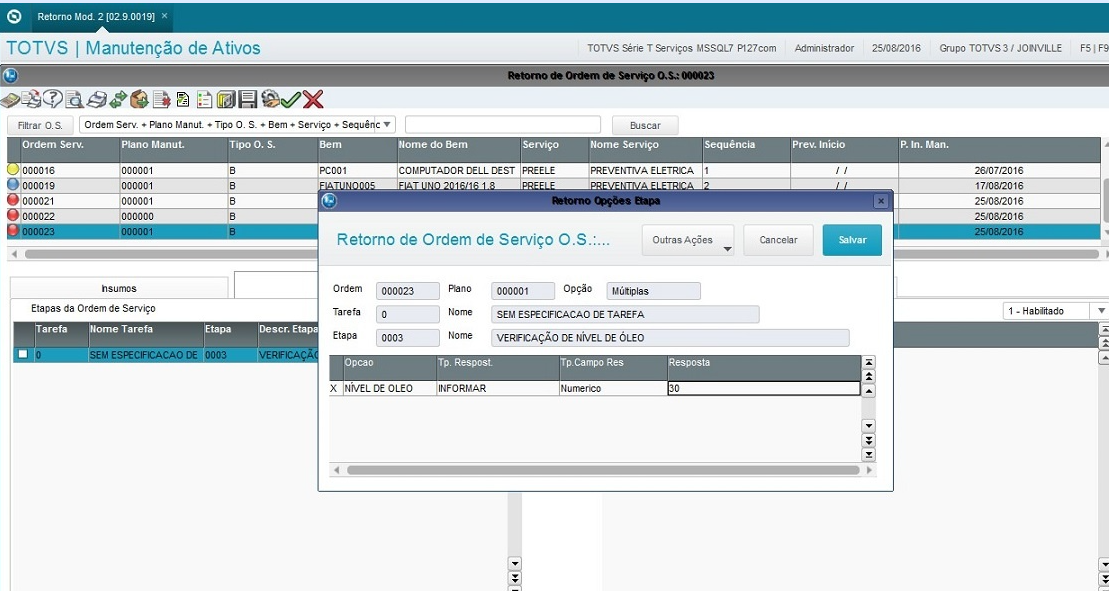Click yellow status circle of order 000016
Image resolution: width=1109 pixels, height=591 pixels.
(13, 170)
